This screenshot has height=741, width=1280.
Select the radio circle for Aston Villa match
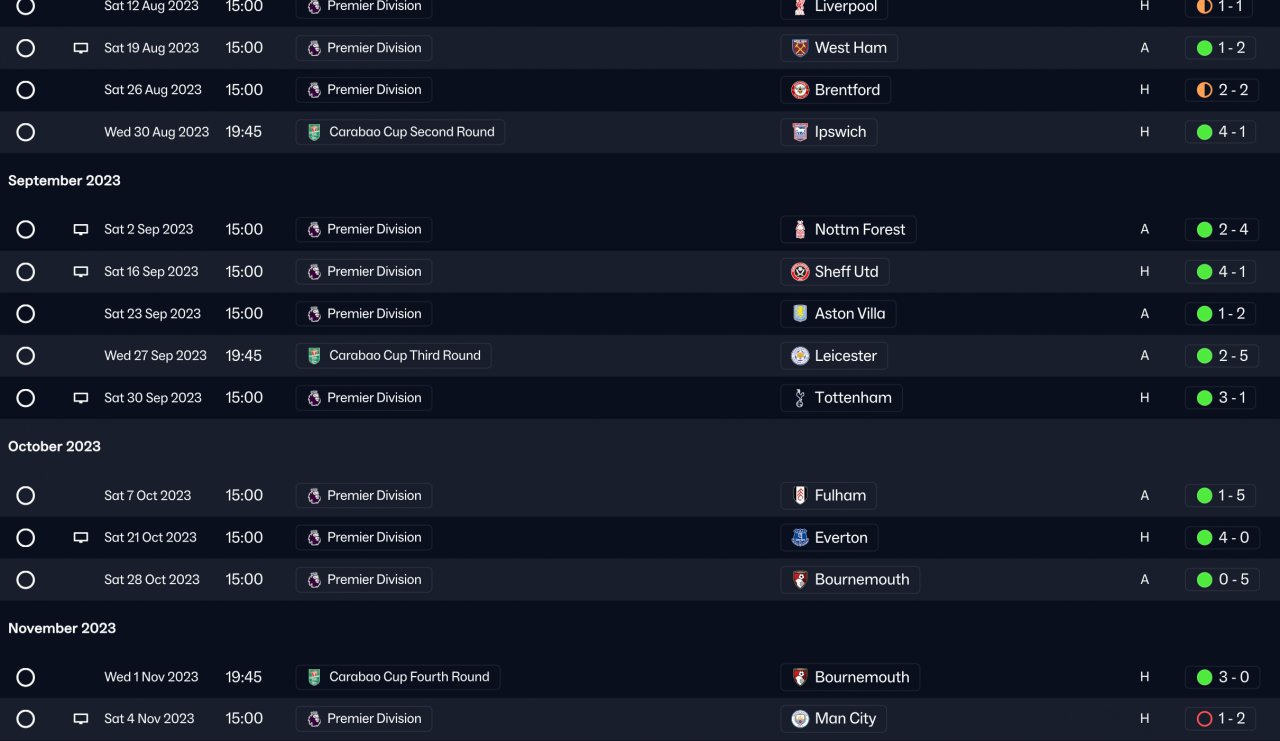click(x=26, y=314)
